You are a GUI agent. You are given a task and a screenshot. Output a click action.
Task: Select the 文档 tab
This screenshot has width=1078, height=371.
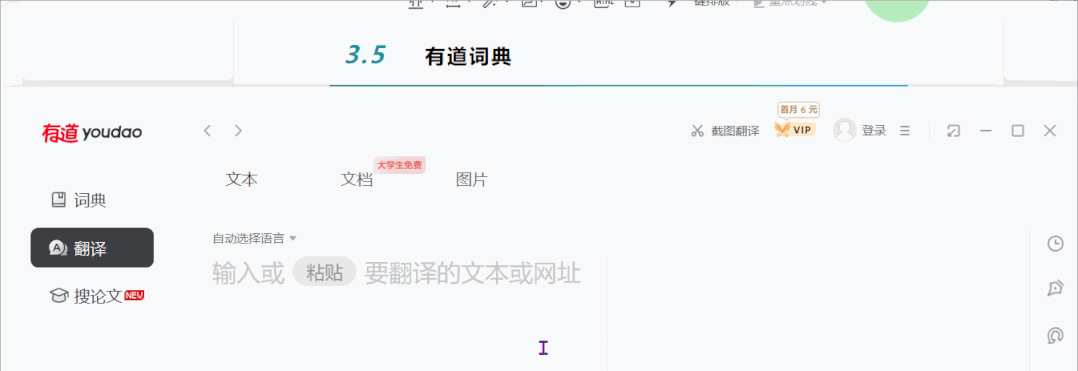357,180
